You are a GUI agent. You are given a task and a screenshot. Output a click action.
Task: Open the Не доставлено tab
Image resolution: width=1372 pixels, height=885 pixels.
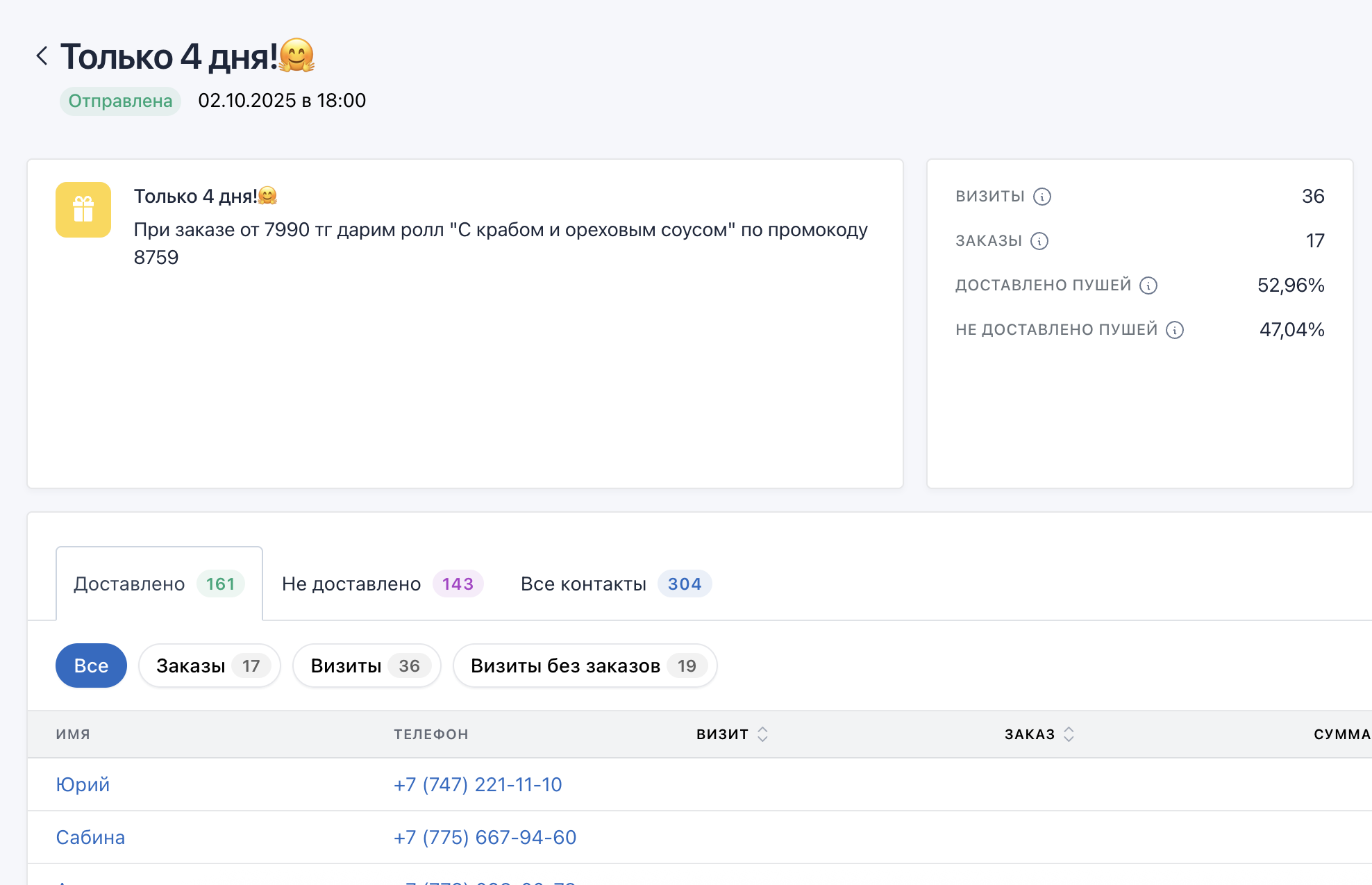(x=382, y=584)
